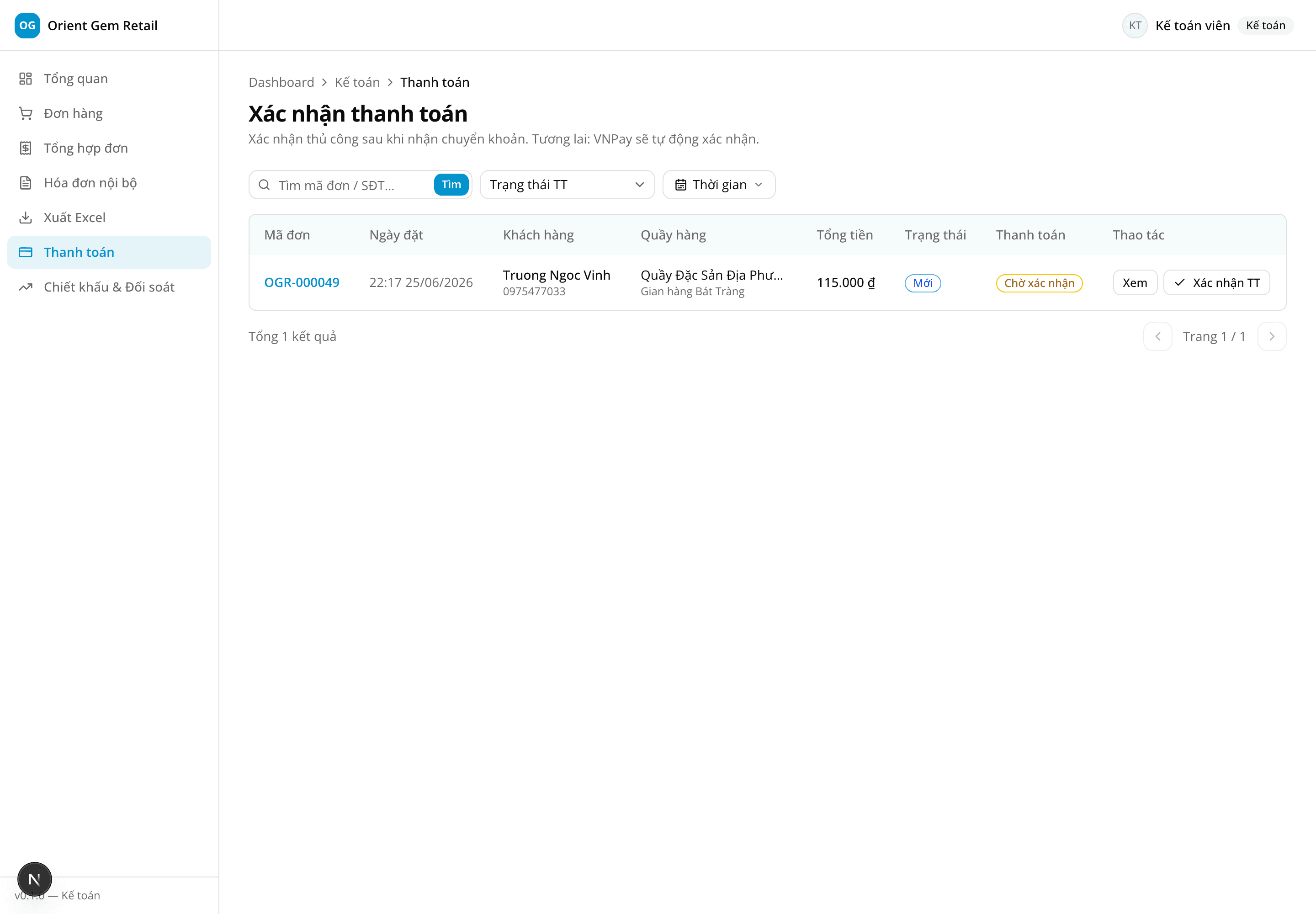The image size is (1316, 914).
Task: Click Khách hàng column header
Action: click(x=538, y=235)
